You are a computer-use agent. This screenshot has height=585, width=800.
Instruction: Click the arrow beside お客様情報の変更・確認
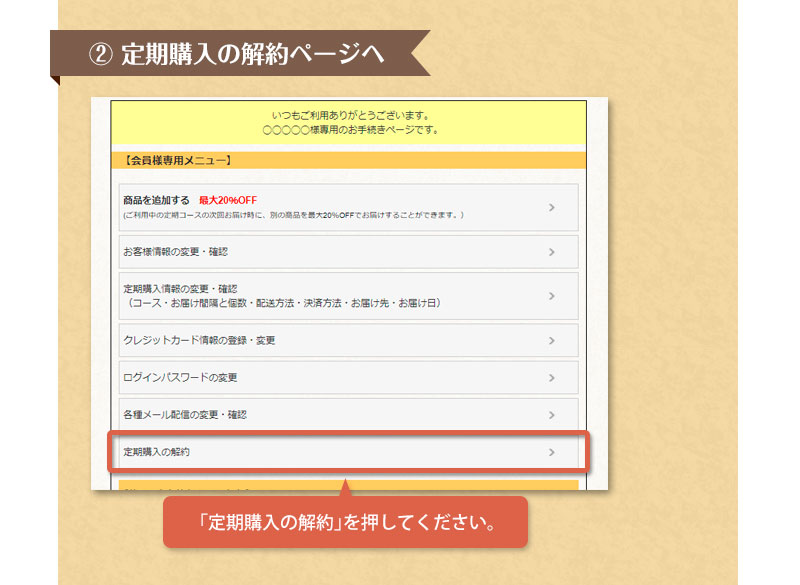tap(551, 252)
